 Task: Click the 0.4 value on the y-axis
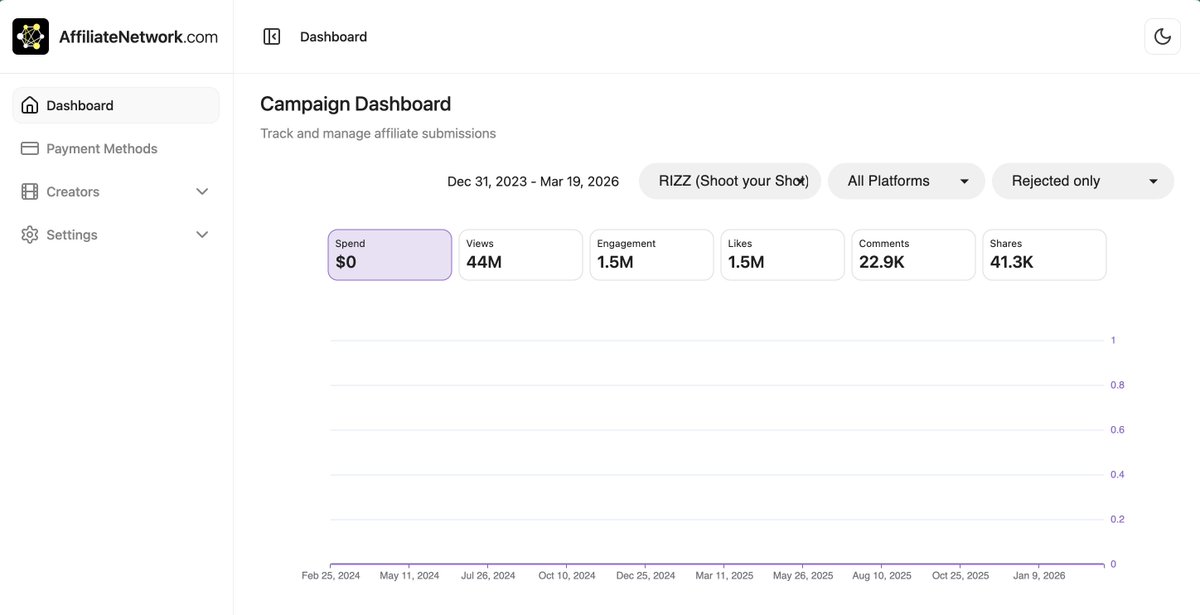point(1117,475)
